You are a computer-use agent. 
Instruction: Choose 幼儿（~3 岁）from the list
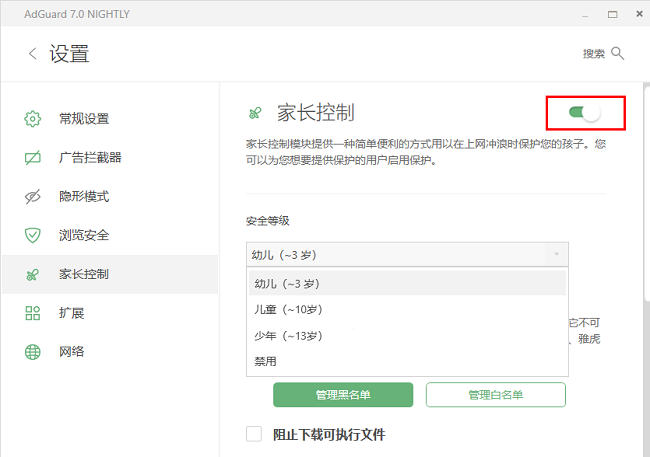tap(407, 284)
